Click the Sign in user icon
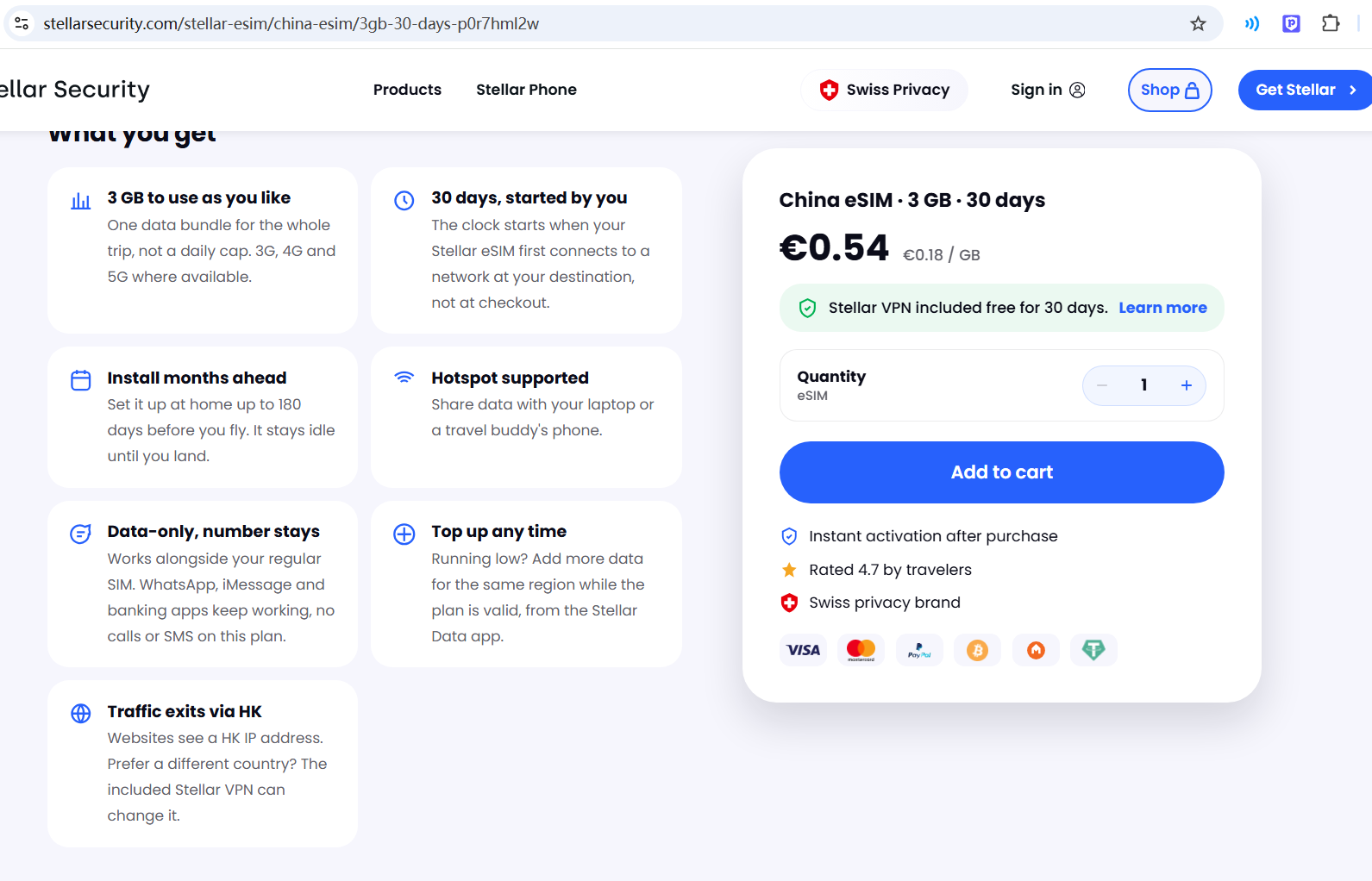This screenshot has width=1372, height=881. (1077, 90)
